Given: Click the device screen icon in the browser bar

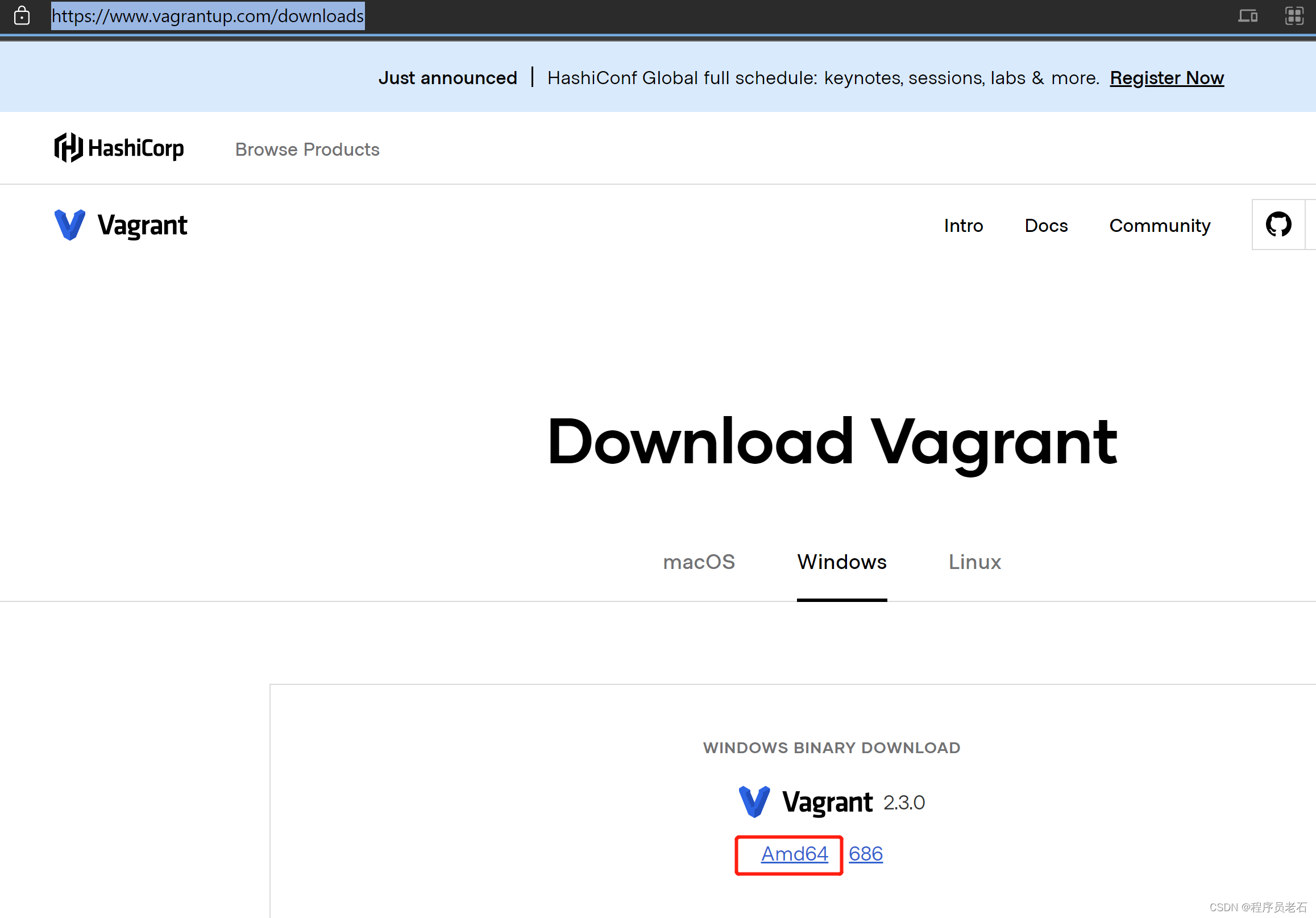Looking at the screenshot, I should pos(1247,15).
